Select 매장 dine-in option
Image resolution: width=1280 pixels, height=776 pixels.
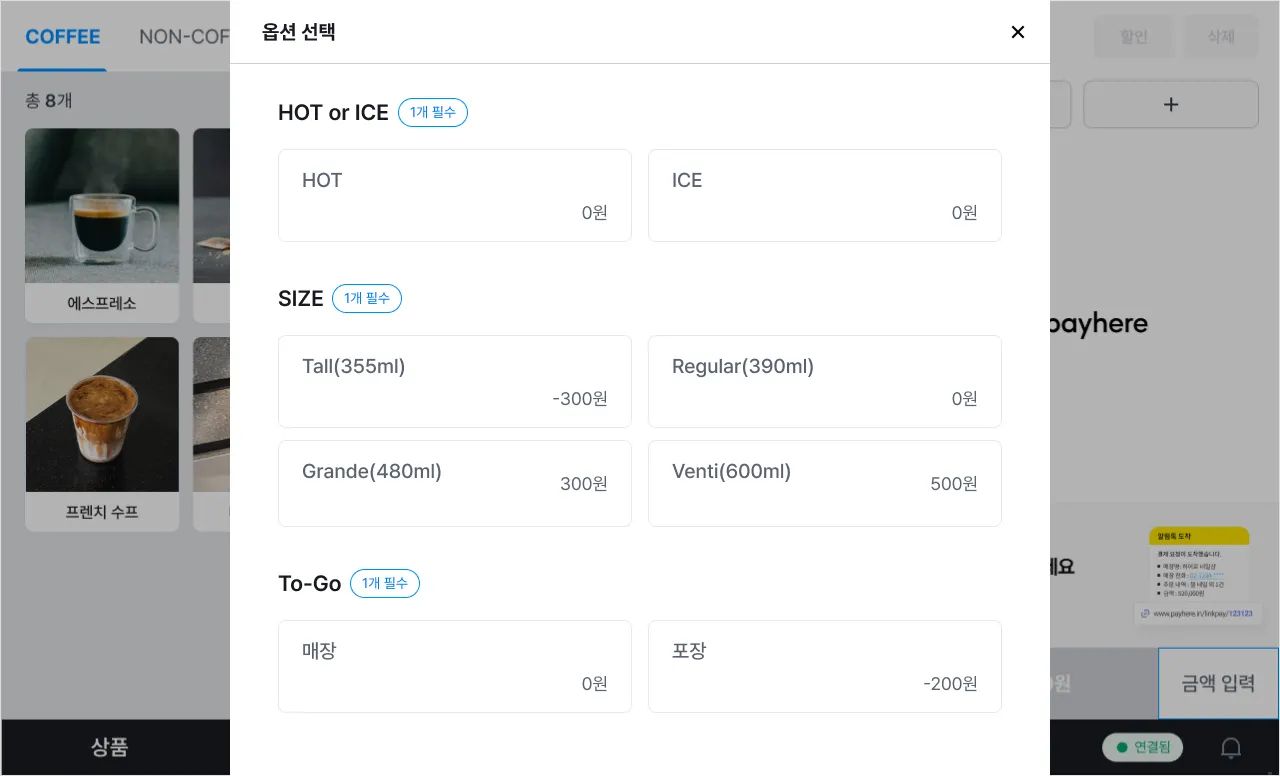click(x=454, y=666)
